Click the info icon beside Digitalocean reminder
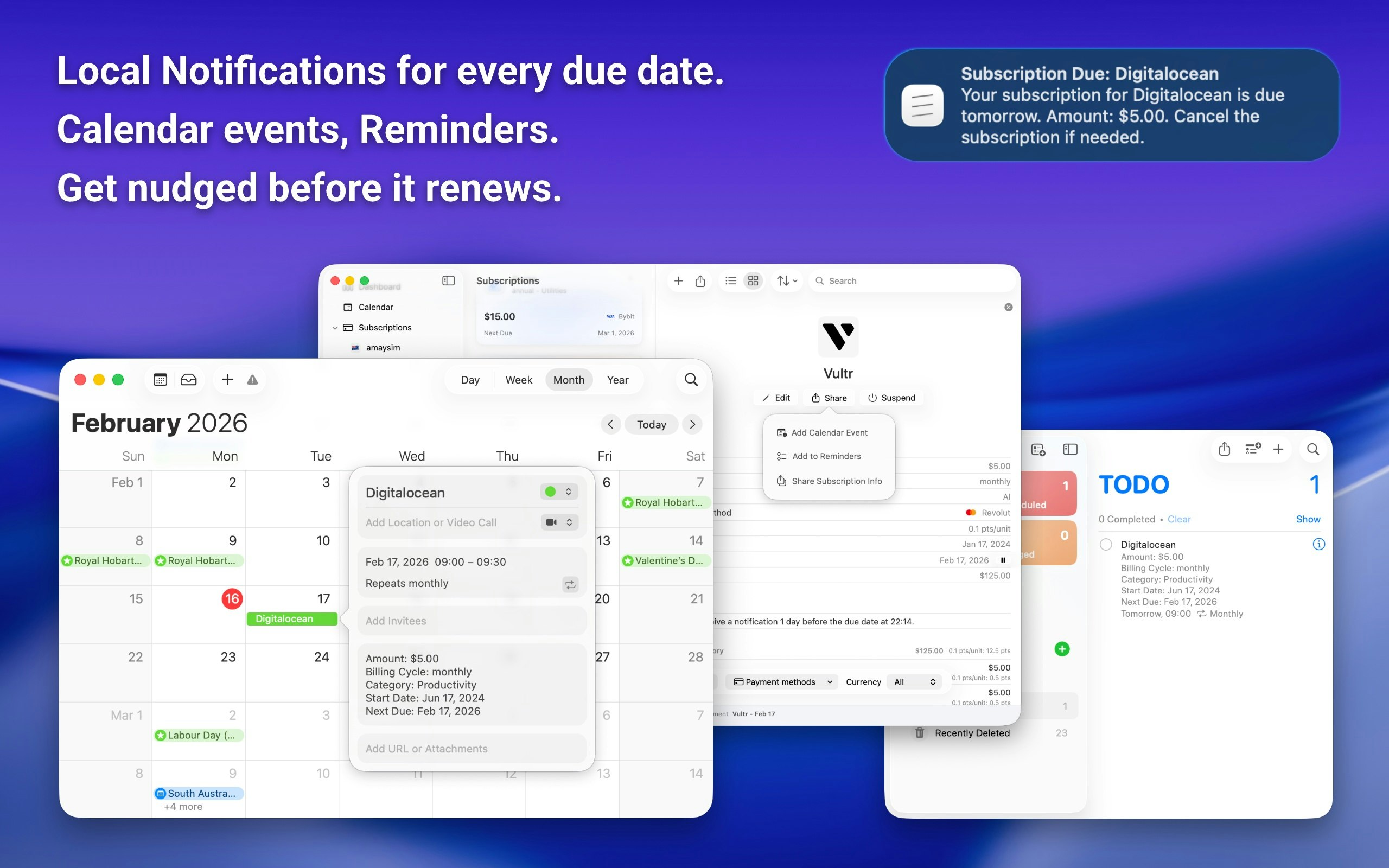Viewport: 1389px width, 868px height. click(1318, 544)
